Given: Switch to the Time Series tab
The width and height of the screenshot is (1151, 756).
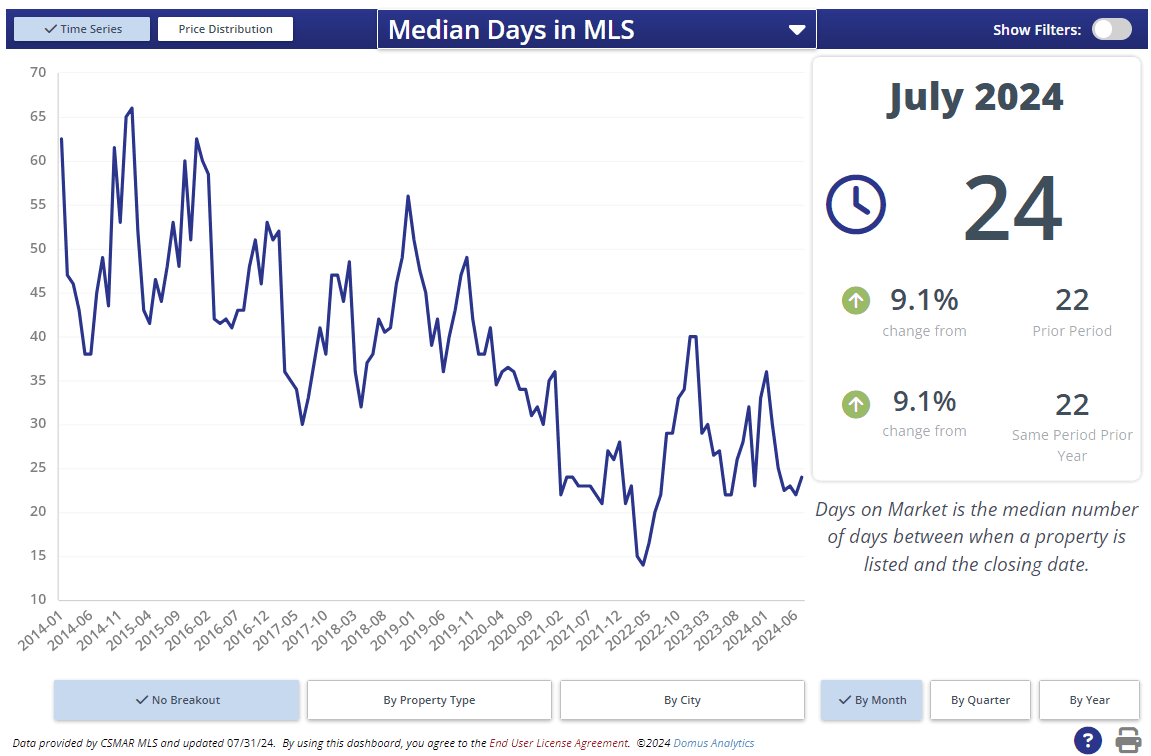Looking at the screenshot, I should pos(82,29).
